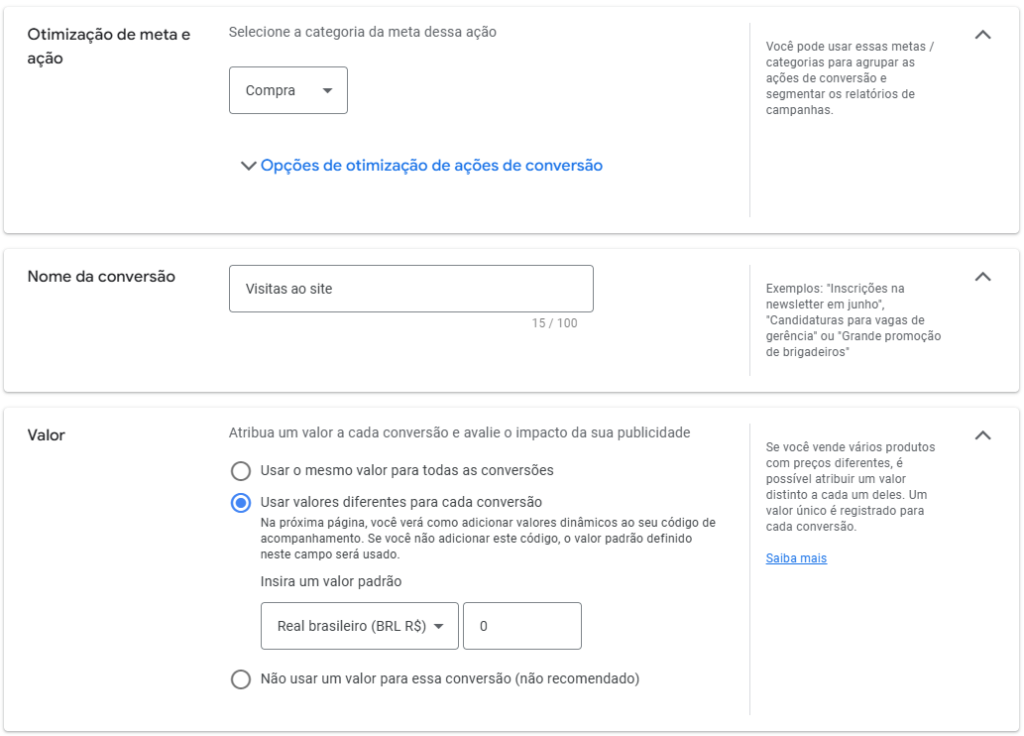Viewport: 1024px width, 736px height.
Task: Click the currency selector's dropdown arrow icon
Action: coord(440,625)
